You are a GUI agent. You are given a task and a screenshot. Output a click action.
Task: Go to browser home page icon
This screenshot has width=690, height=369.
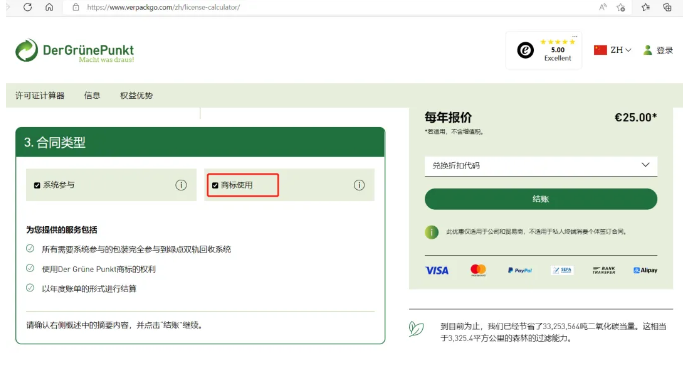pos(49,7)
